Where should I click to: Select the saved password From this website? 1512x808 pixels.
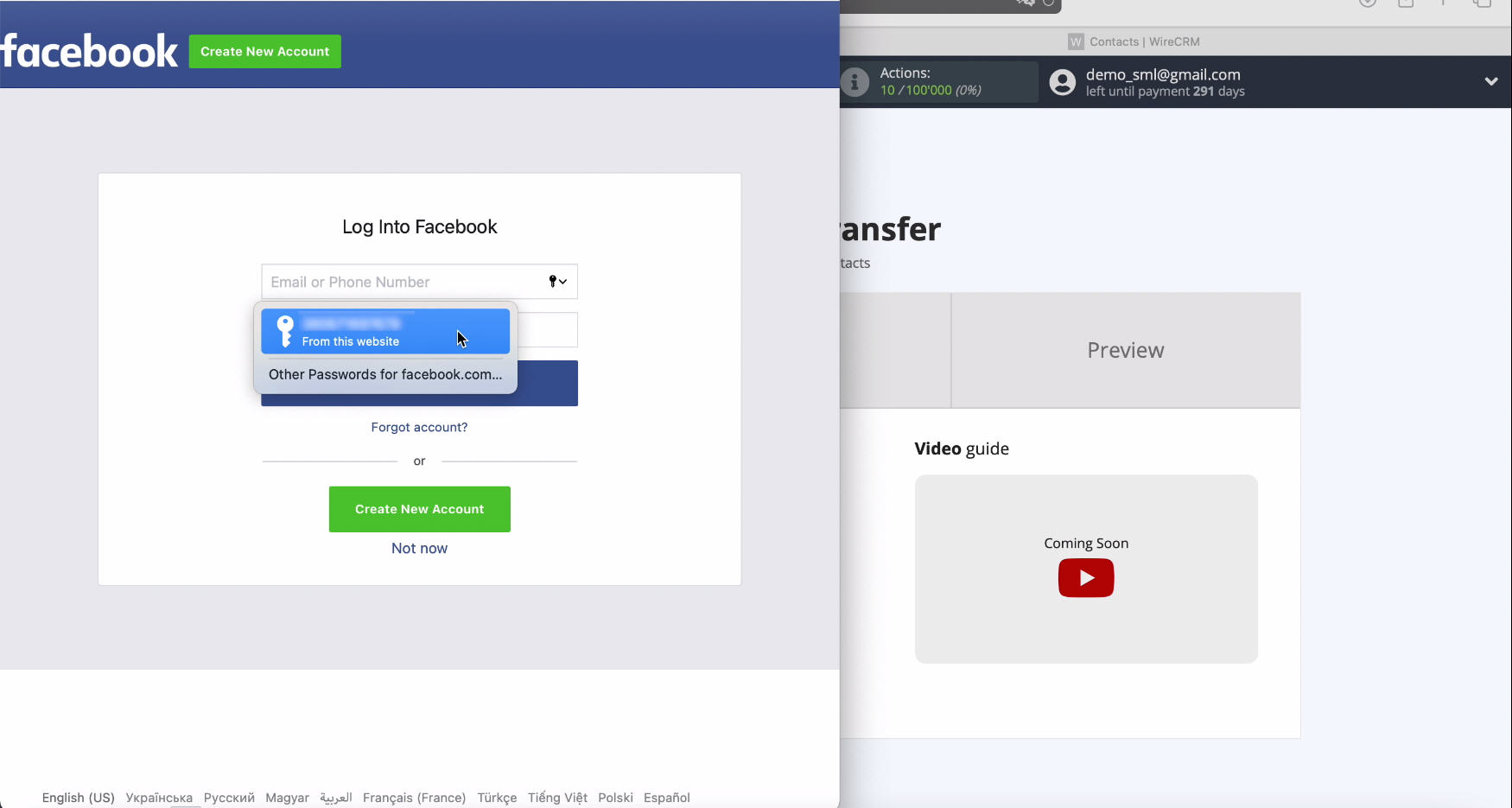385,332
